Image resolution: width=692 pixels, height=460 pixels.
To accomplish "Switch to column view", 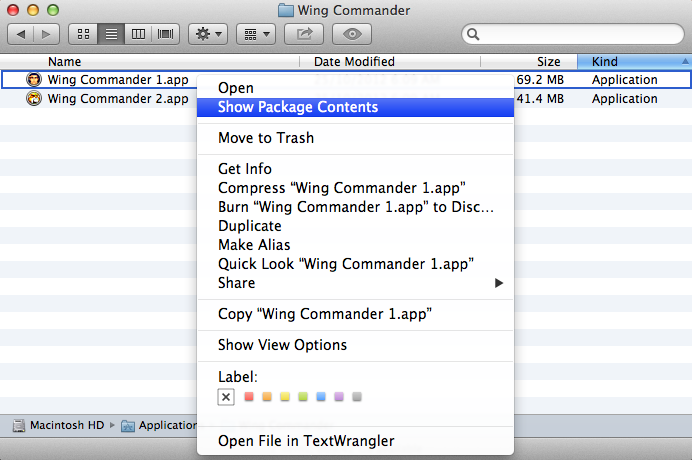I will click(138, 34).
